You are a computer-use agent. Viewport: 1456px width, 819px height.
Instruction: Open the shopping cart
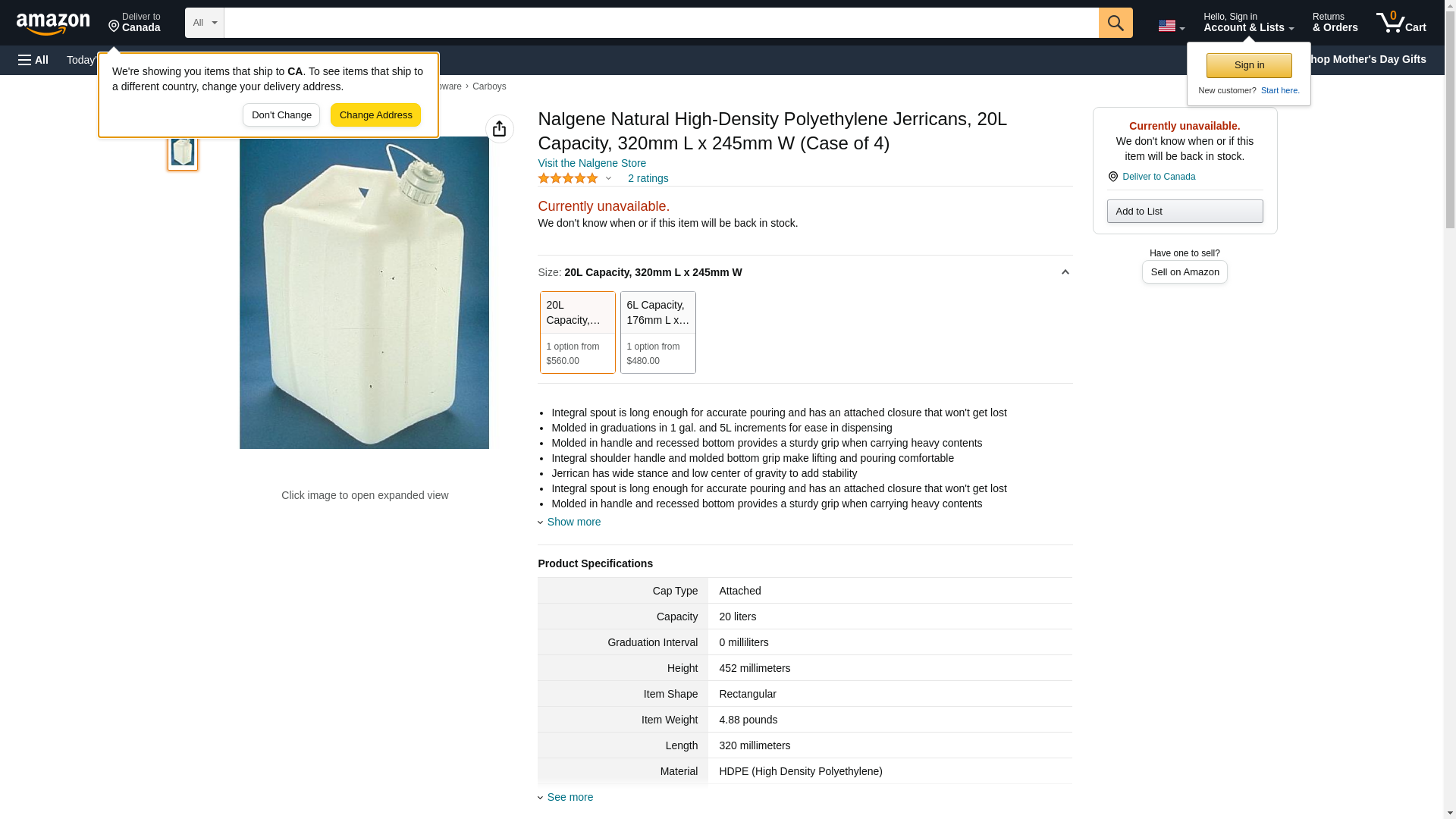(x=1401, y=23)
